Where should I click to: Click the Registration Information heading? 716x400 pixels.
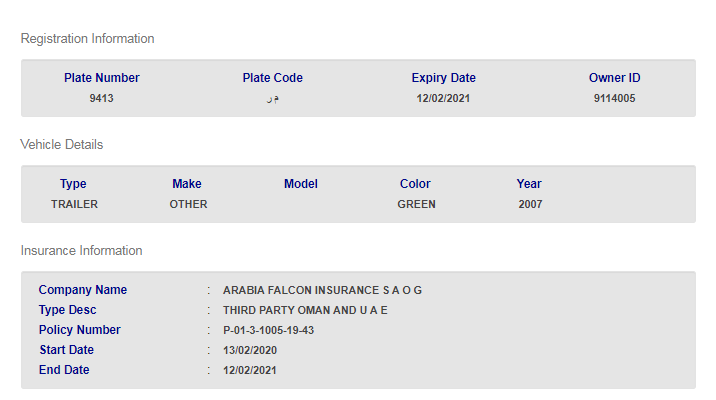87,39
